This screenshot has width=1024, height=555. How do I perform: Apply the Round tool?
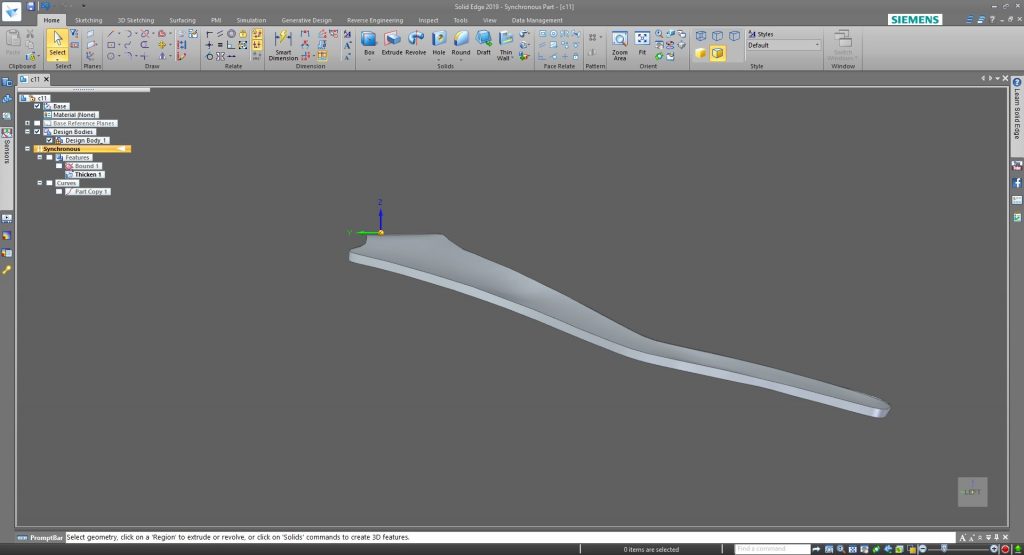tap(461, 42)
